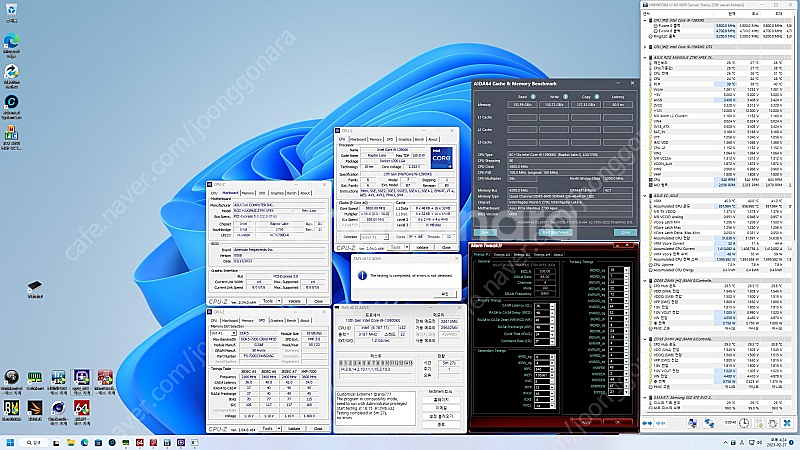800x450 pixels.
Task: Open Tools dropdown arrow in CPU-Z Mainboard window
Action: [279, 301]
